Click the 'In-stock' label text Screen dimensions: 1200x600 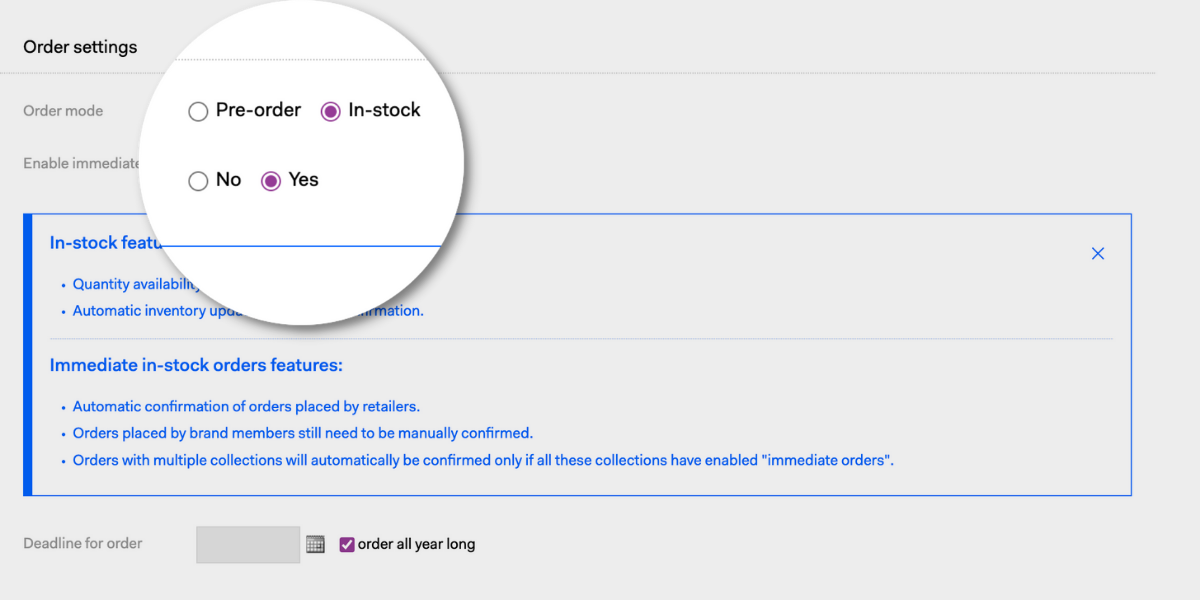click(384, 110)
